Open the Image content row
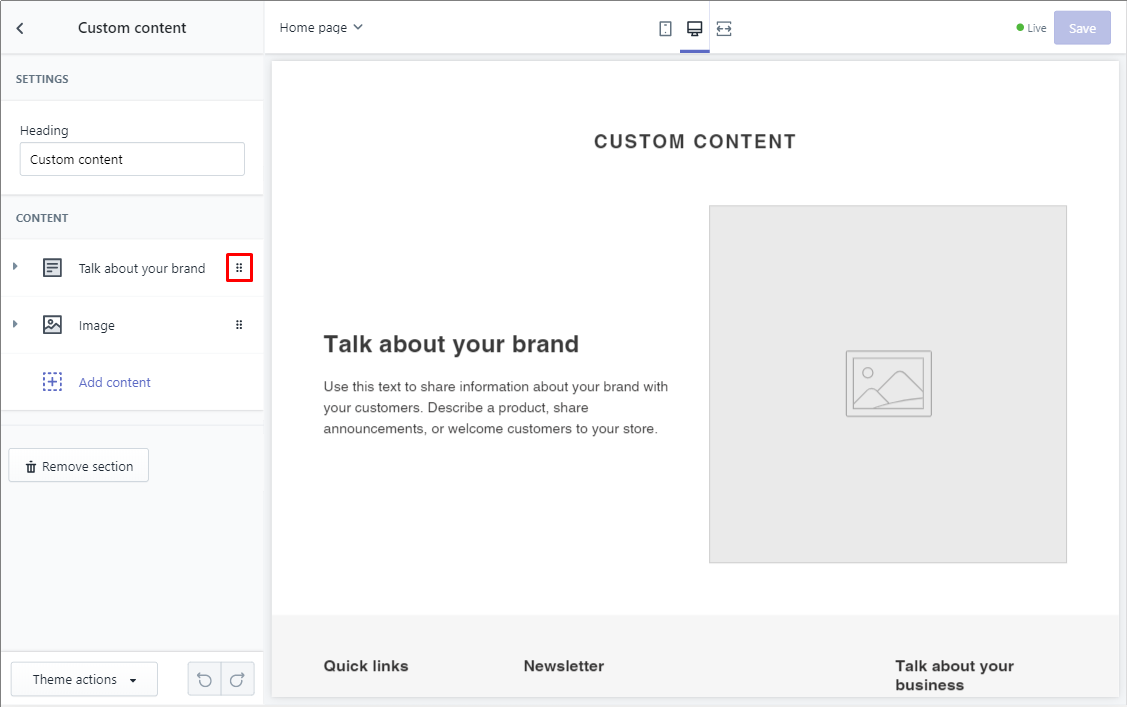Screen dimensions: 1127x707 point(132,325)
